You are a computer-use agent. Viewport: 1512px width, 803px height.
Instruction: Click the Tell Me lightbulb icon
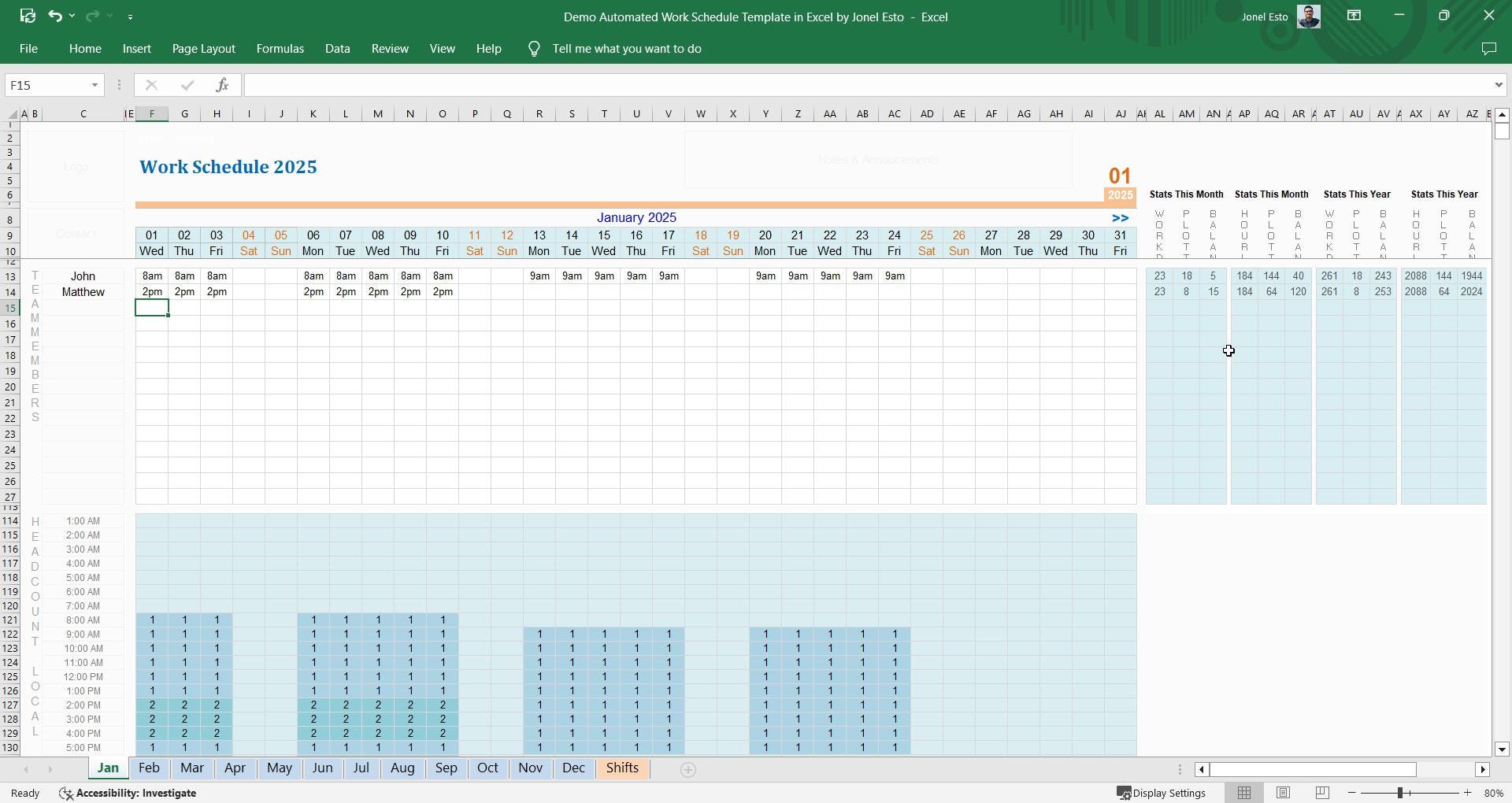[x=533, y=48]
